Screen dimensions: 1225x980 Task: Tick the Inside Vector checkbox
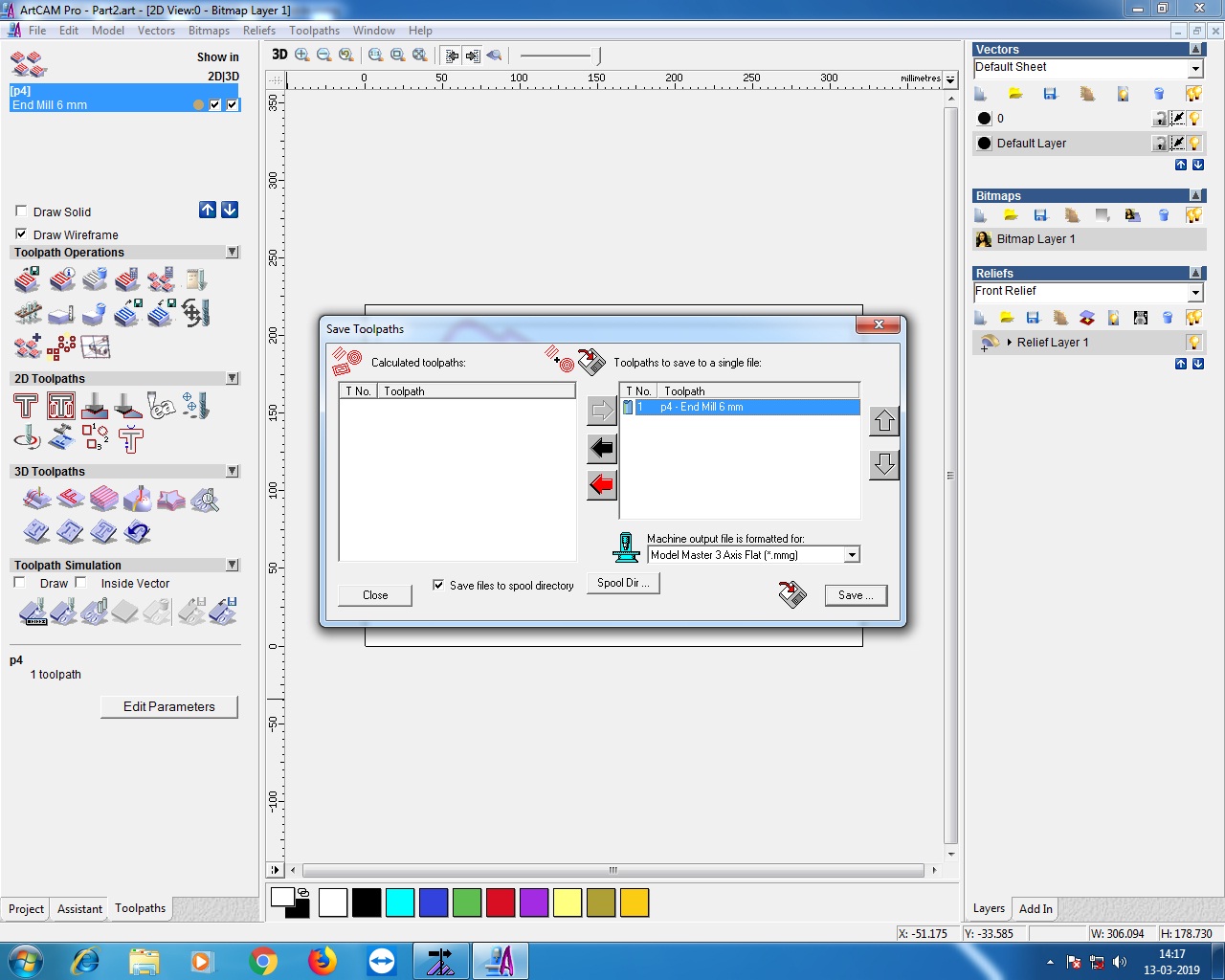(x=80, y=583)
